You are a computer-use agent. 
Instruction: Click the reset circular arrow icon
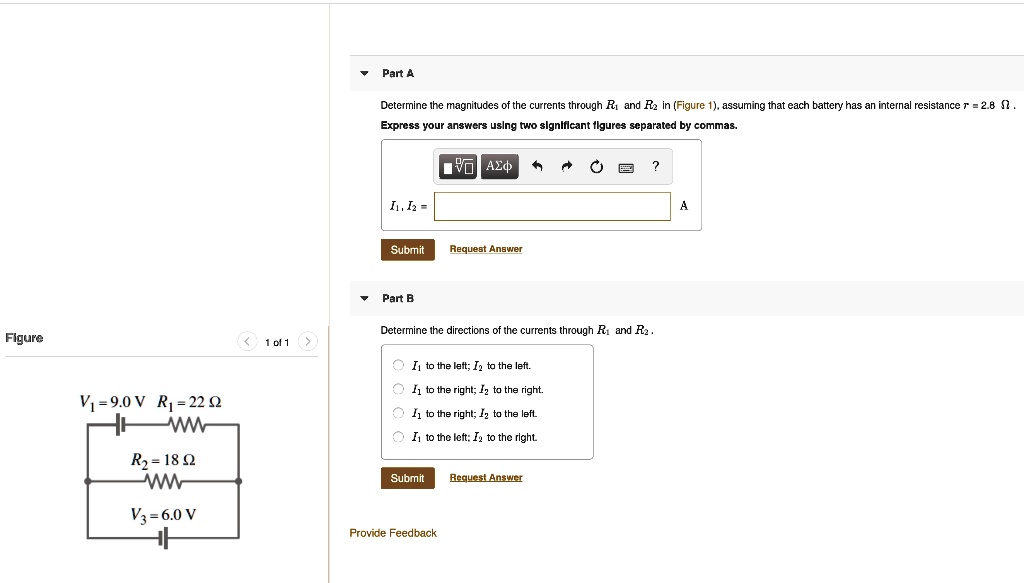[x=596, y=167]
